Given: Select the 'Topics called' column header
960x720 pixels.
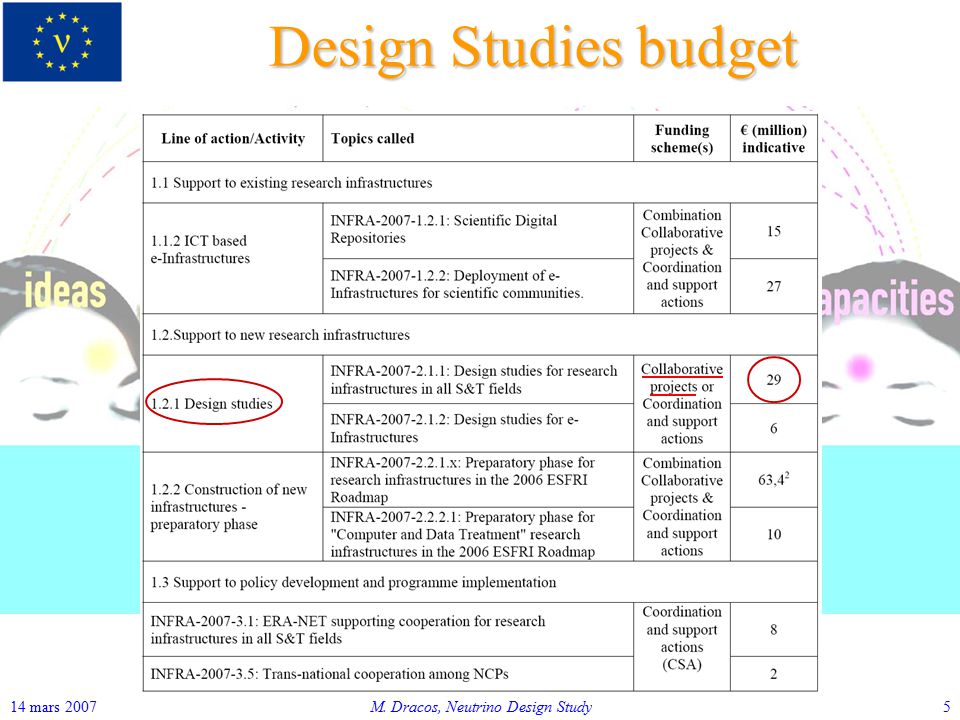Looking at the screenshot, I should pos(478,138).
